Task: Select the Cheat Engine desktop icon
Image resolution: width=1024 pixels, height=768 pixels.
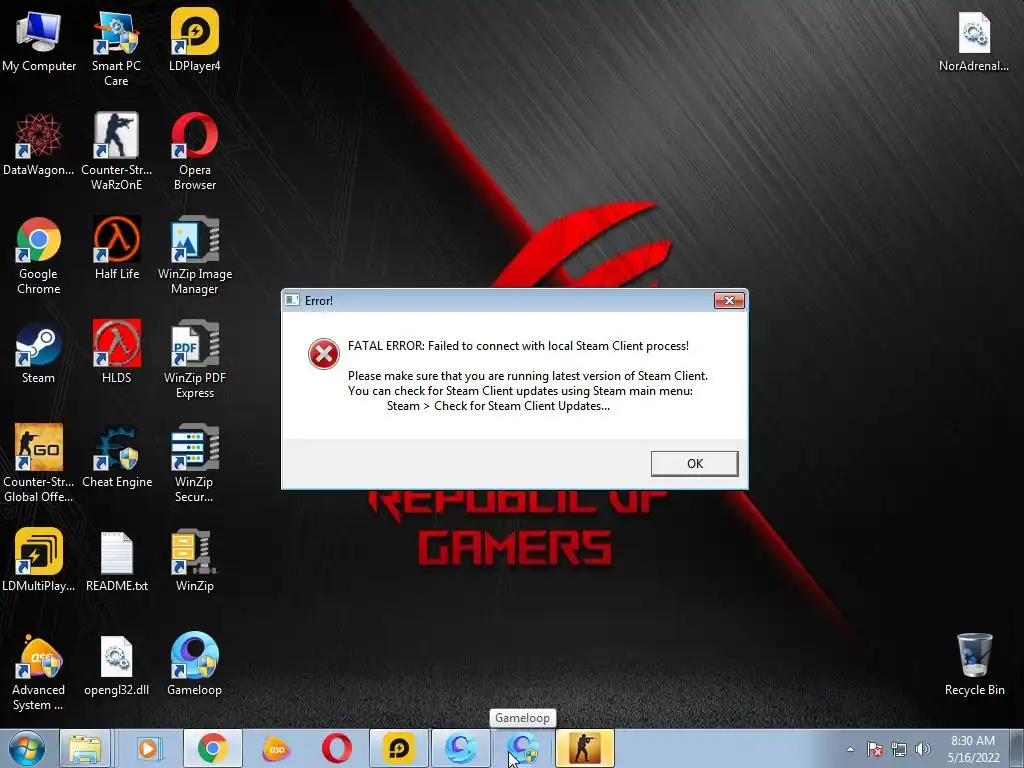Action: pyautogui.click(x=116, y=456)
